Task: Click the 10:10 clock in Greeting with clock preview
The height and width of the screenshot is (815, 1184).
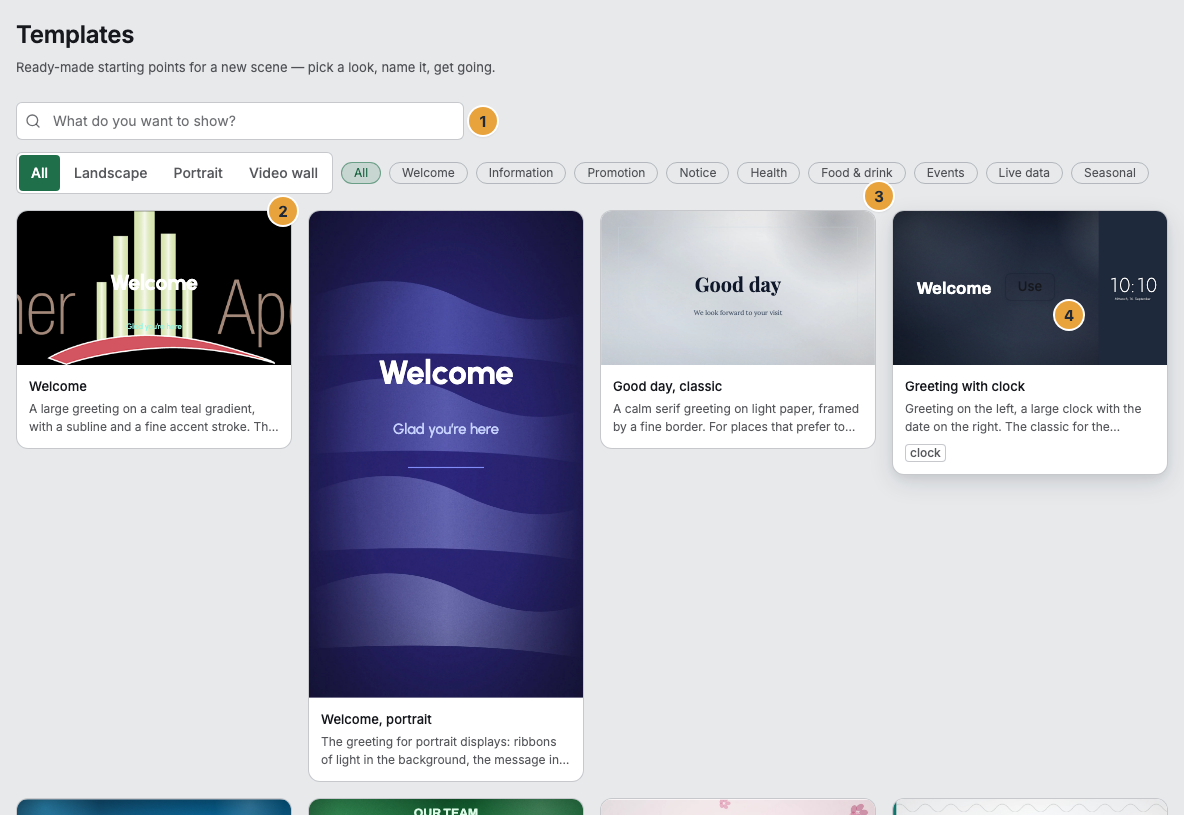Action: (x=1133, y=285)
